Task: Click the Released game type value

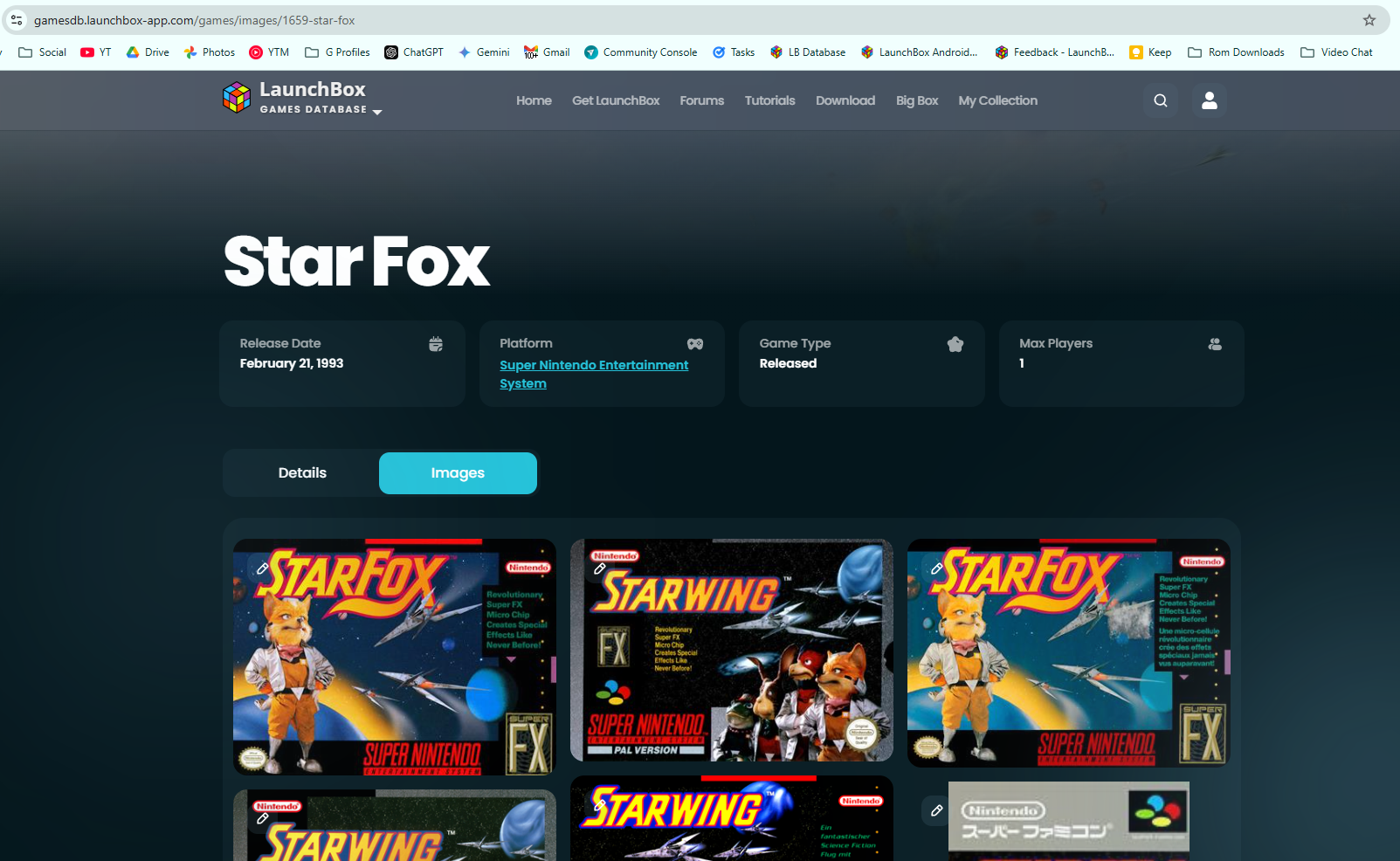Action: (788, 363)
